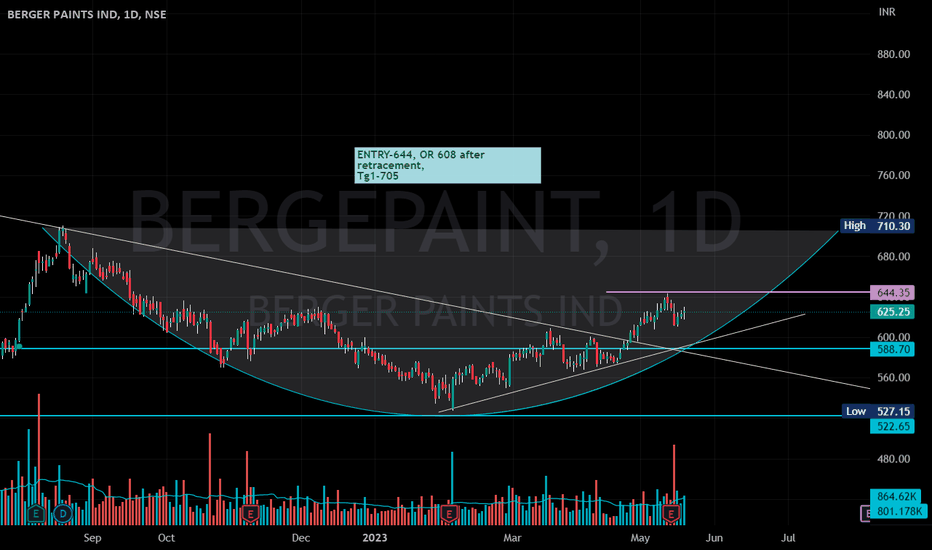Click the dividend D marker

pos(63,513)
